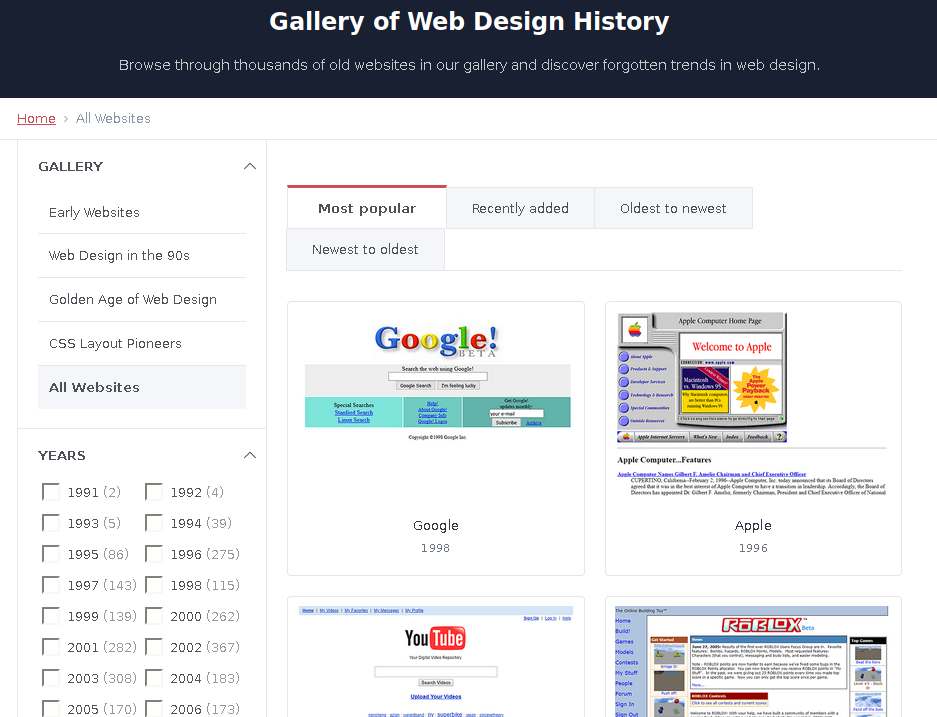Check the 1997 year filter
The height and width of the screenshot is (717, 937).
[51, 585]
